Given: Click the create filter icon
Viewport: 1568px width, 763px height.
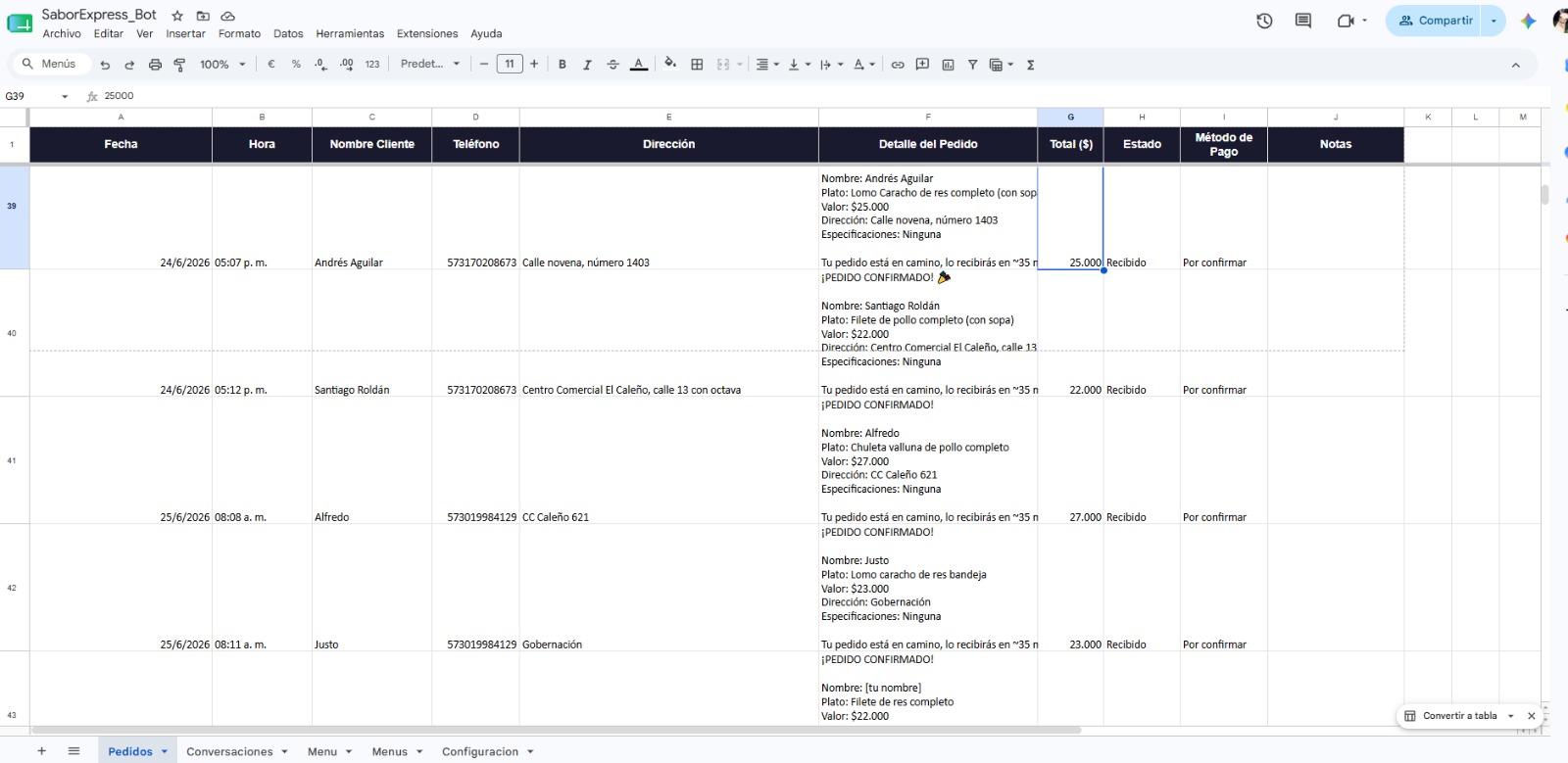Looking at the screenshot, I should 973,65.
